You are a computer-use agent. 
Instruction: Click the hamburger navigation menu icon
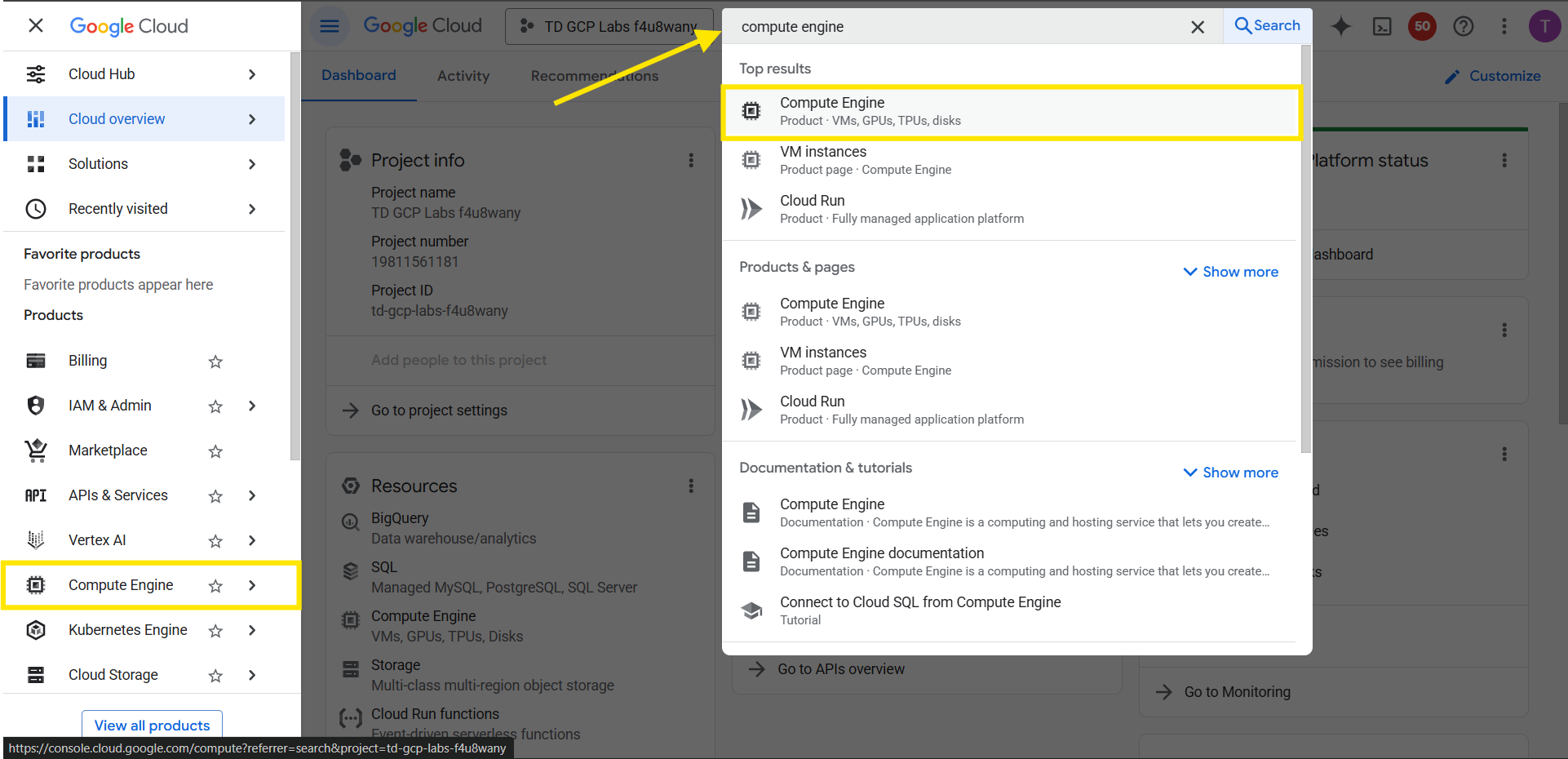[330, 26]
